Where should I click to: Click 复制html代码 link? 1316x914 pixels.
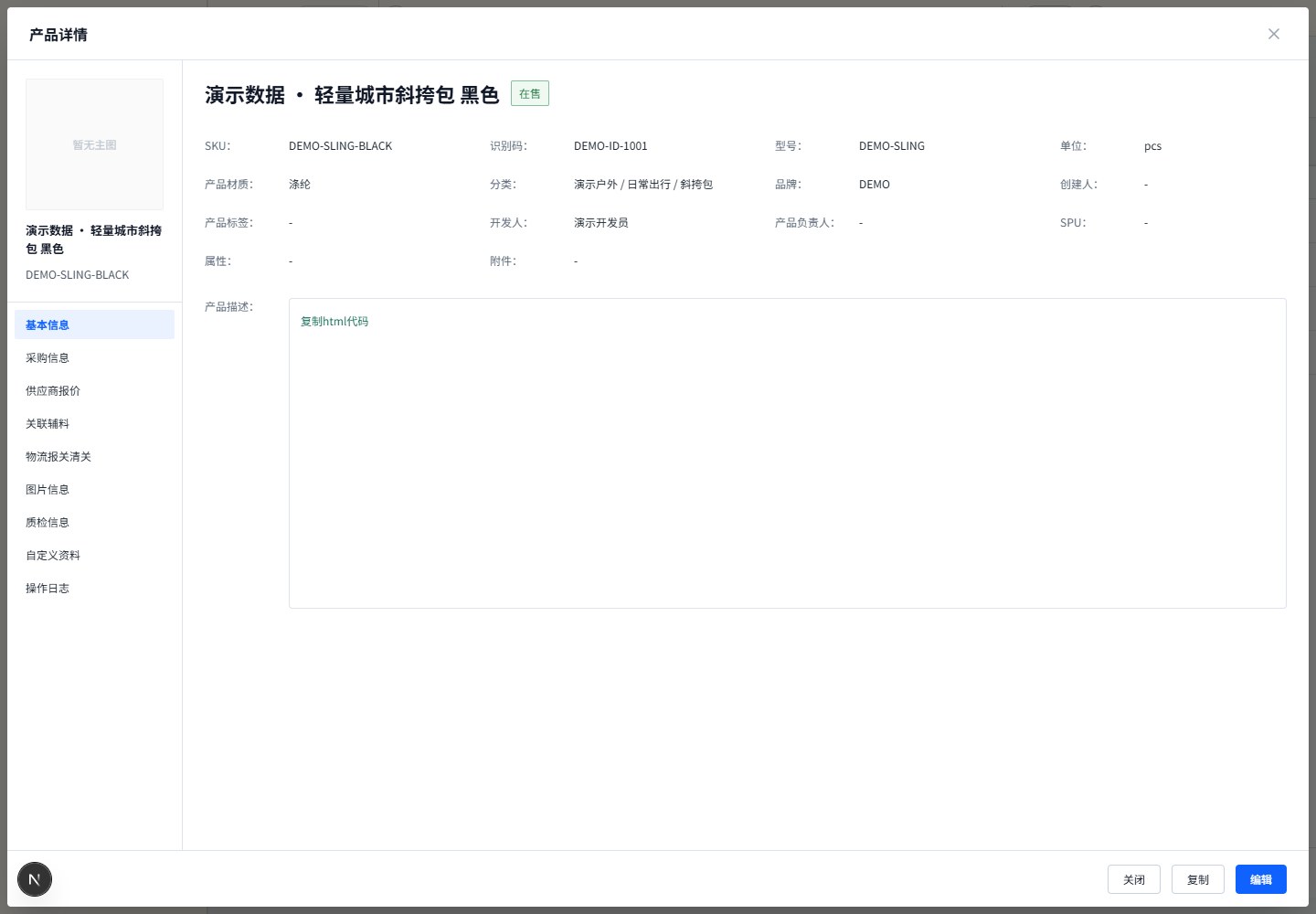click(334, 322)
